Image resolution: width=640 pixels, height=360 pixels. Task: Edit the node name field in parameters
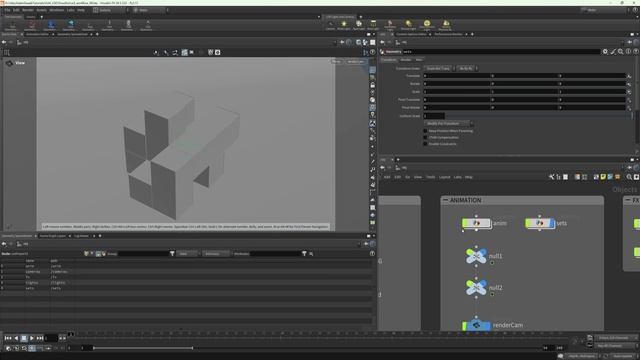tap(501, 51)
